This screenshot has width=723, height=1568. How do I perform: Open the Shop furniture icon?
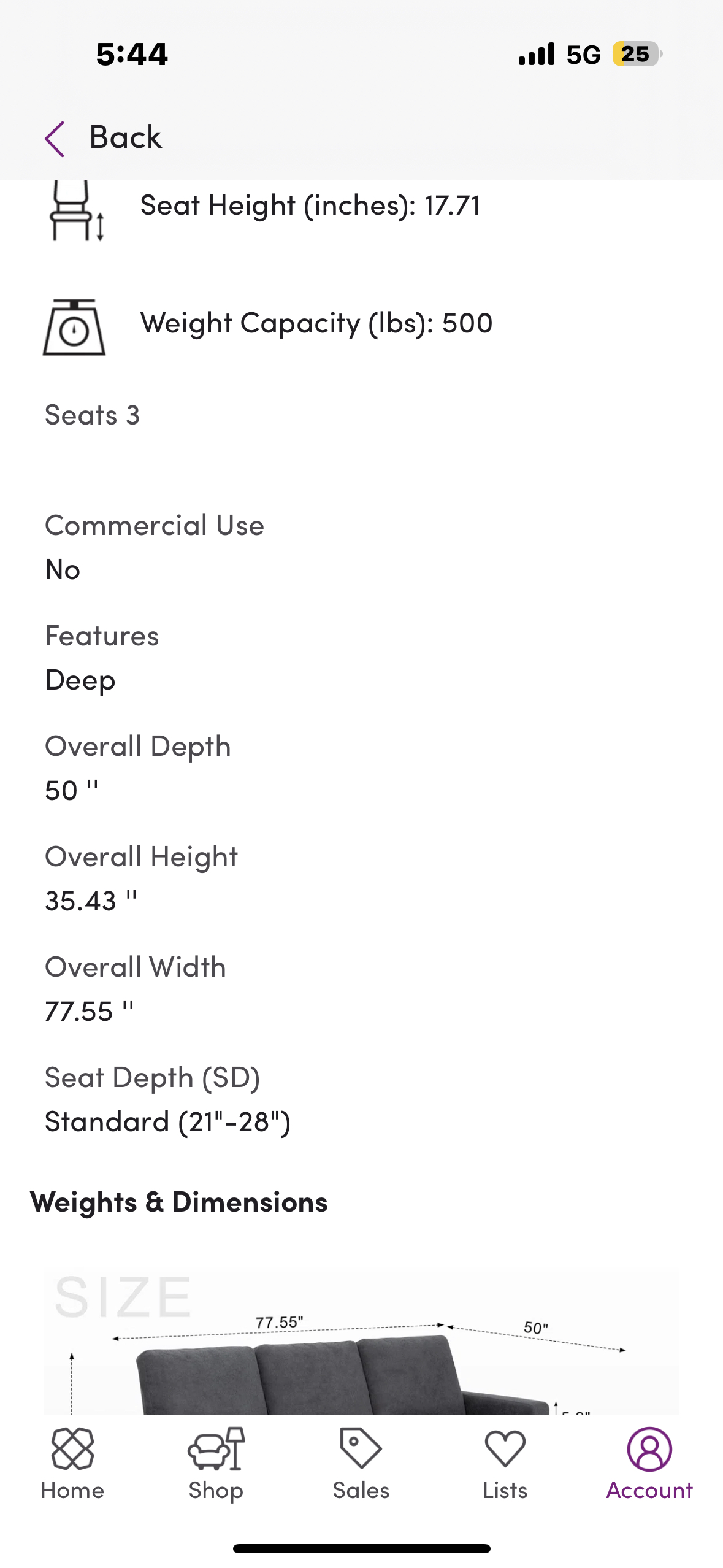pyautogui.click(x=216, y=1448)
